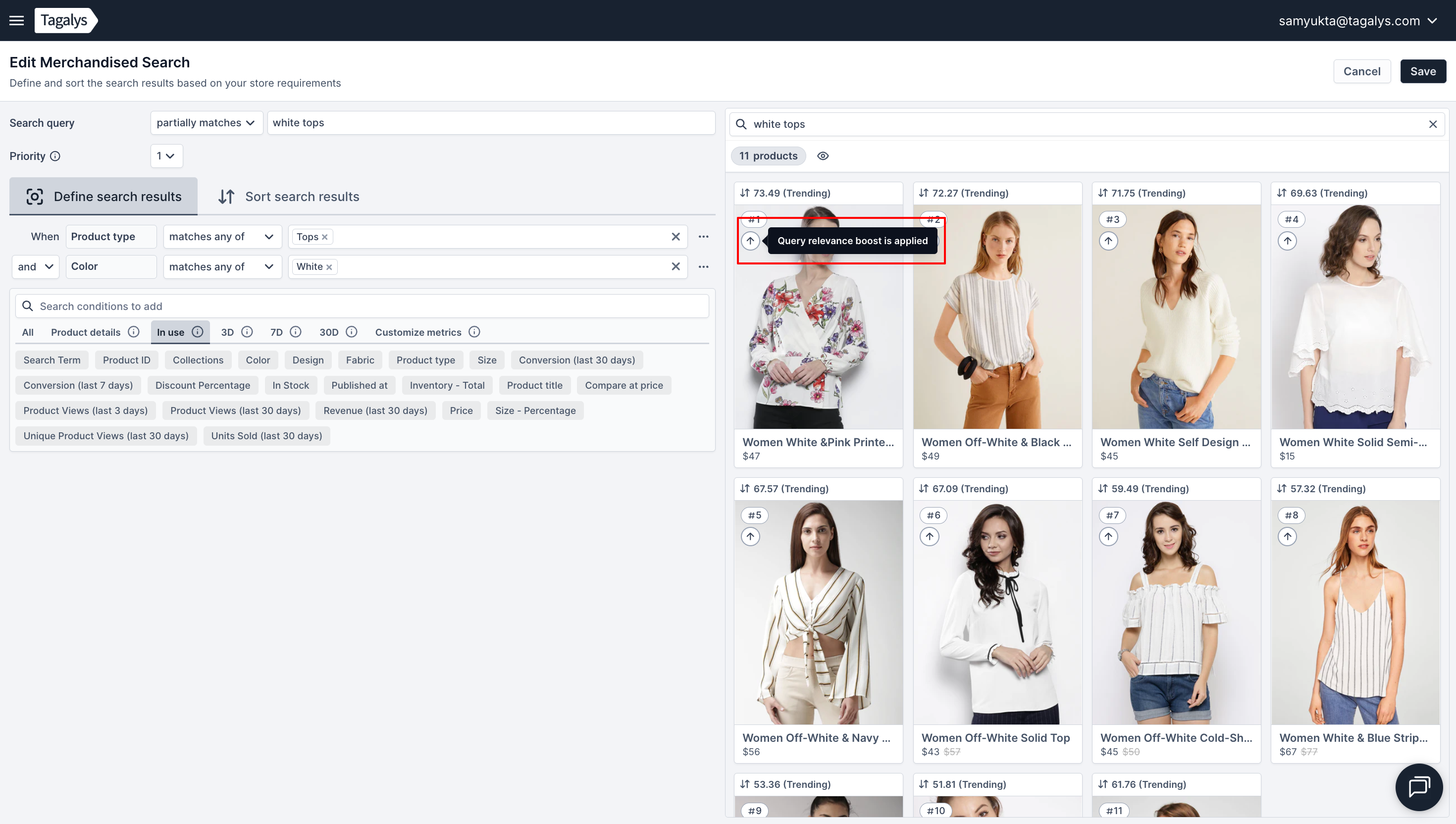Open the partially matches dropdown
This screenshot has width=1456, height=824.
click(x=206, y=123)
